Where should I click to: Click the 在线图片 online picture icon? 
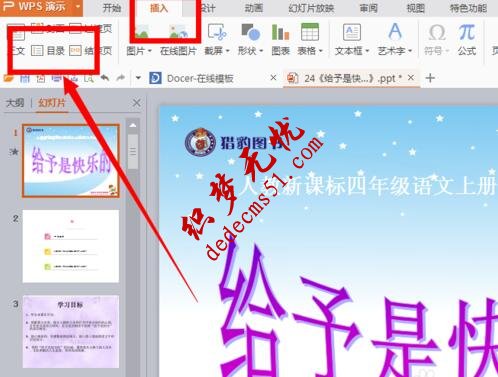(178, 33)
